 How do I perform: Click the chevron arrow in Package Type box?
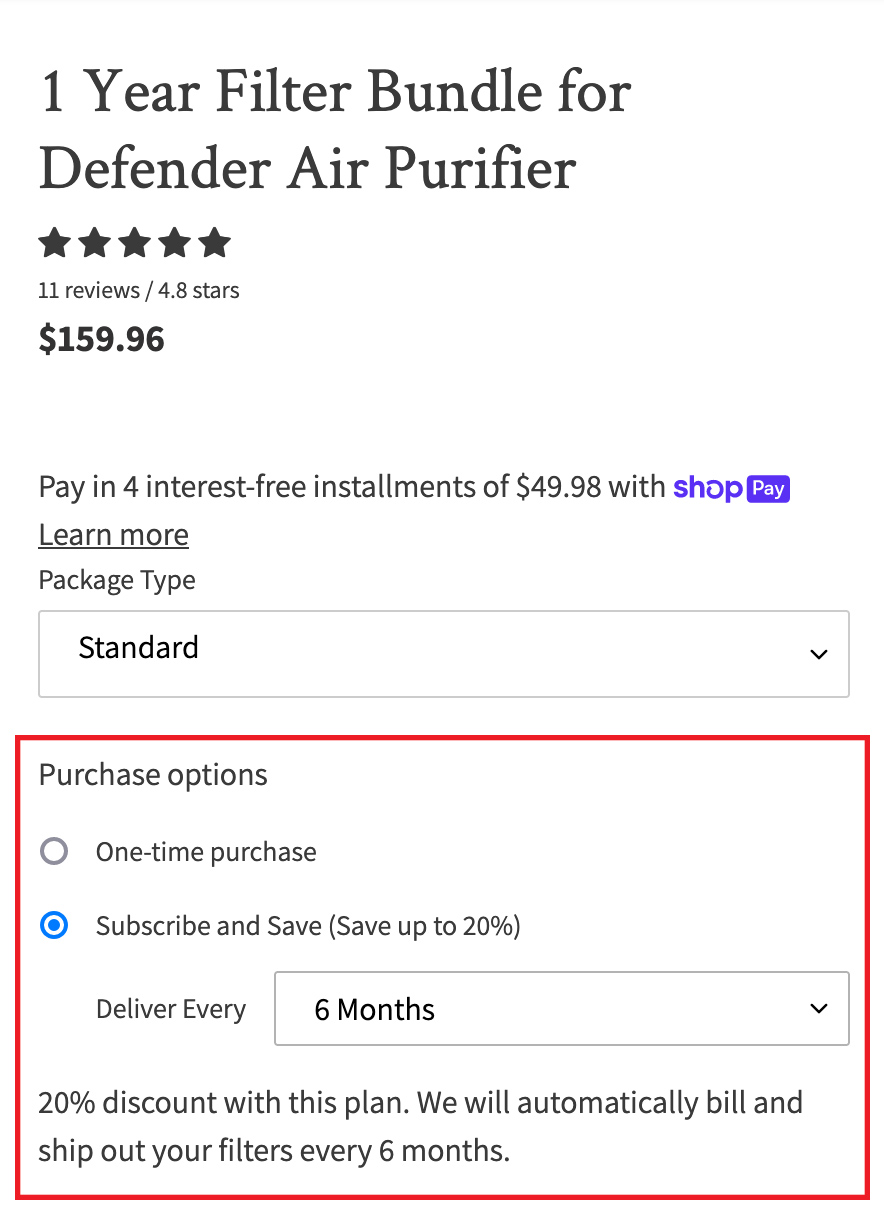click(x=819, y=654)
